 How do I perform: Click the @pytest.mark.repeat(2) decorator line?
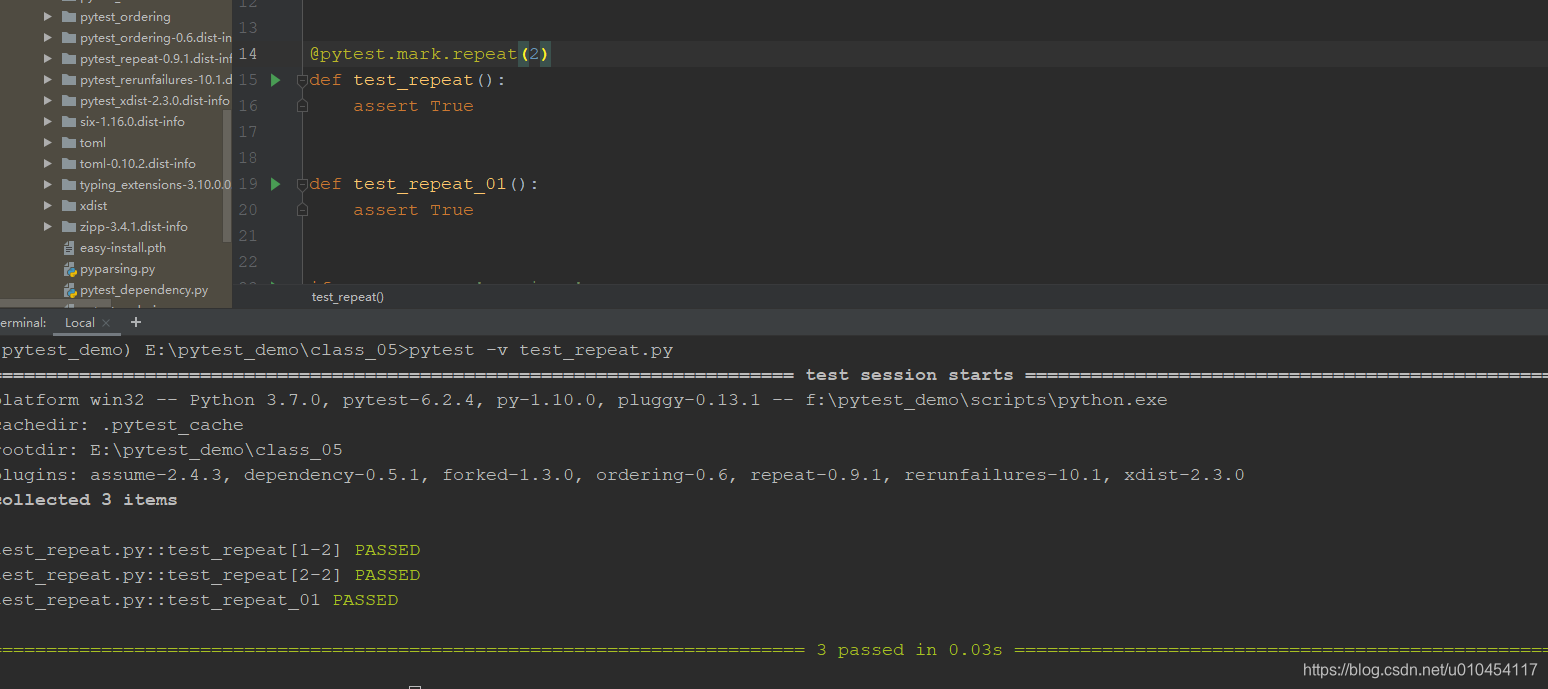(430, 54)
